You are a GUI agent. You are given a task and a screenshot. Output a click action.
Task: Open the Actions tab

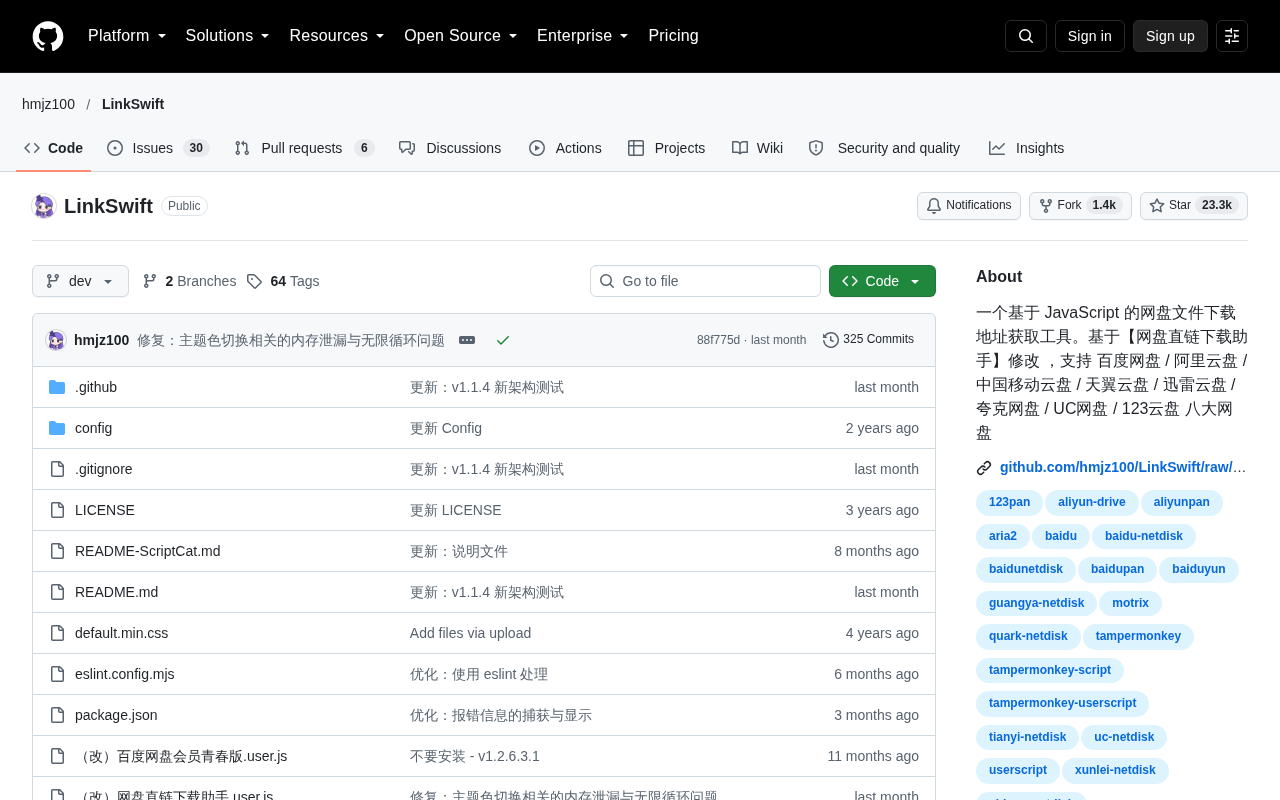coord(565,148)
